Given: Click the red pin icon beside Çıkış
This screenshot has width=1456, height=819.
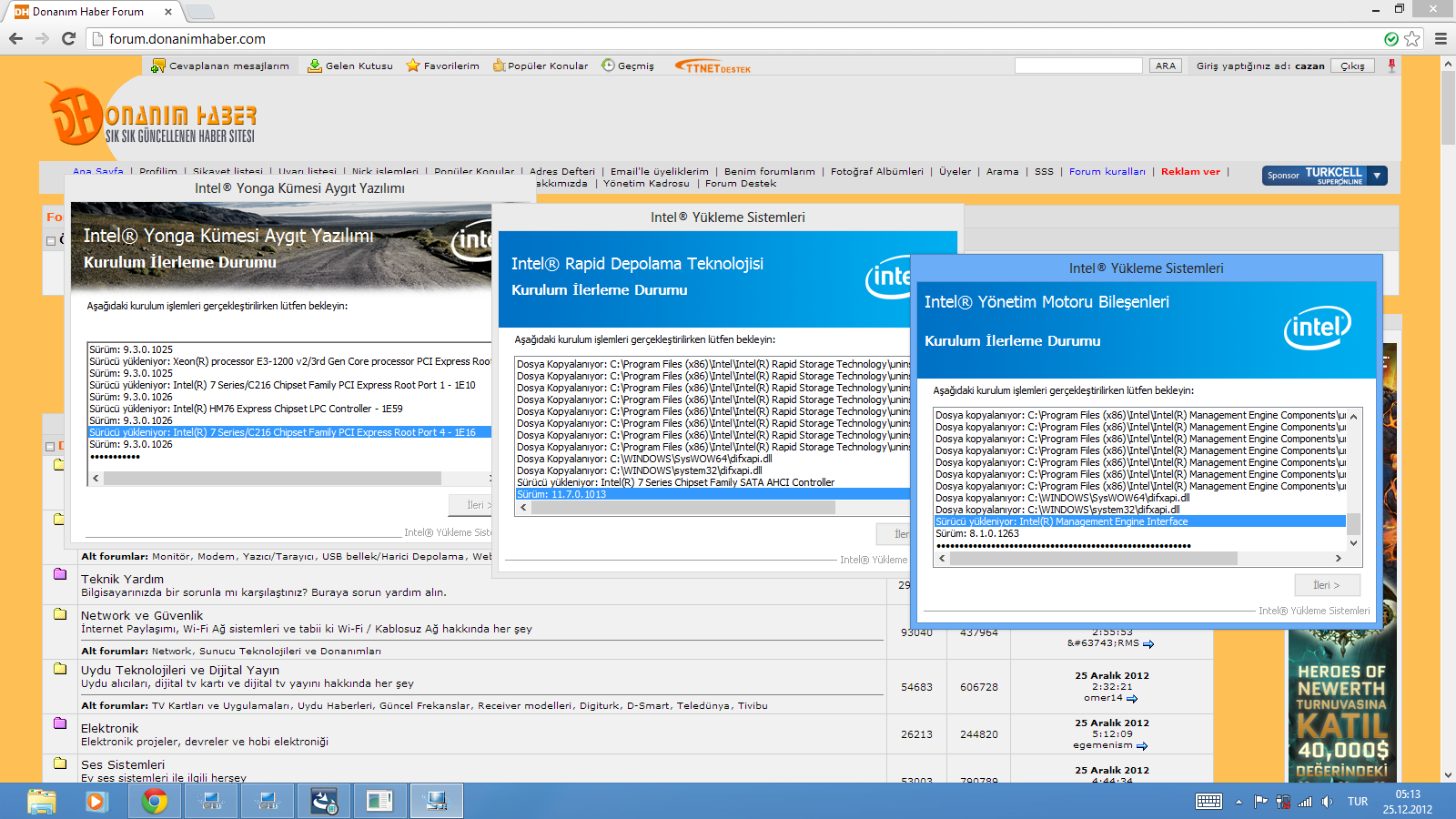Looking at the screenshot, I should pos(1391,66).
